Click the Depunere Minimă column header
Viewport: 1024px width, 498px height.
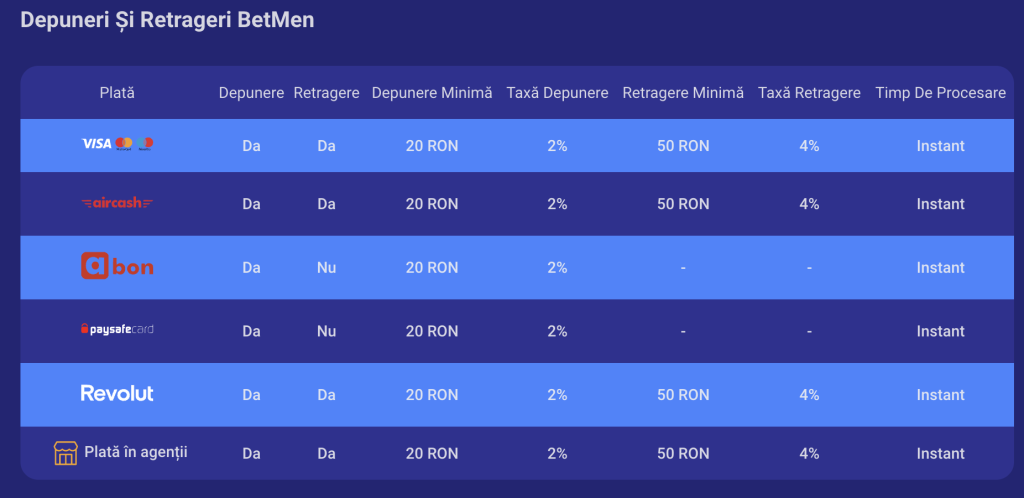pos(432,93)
